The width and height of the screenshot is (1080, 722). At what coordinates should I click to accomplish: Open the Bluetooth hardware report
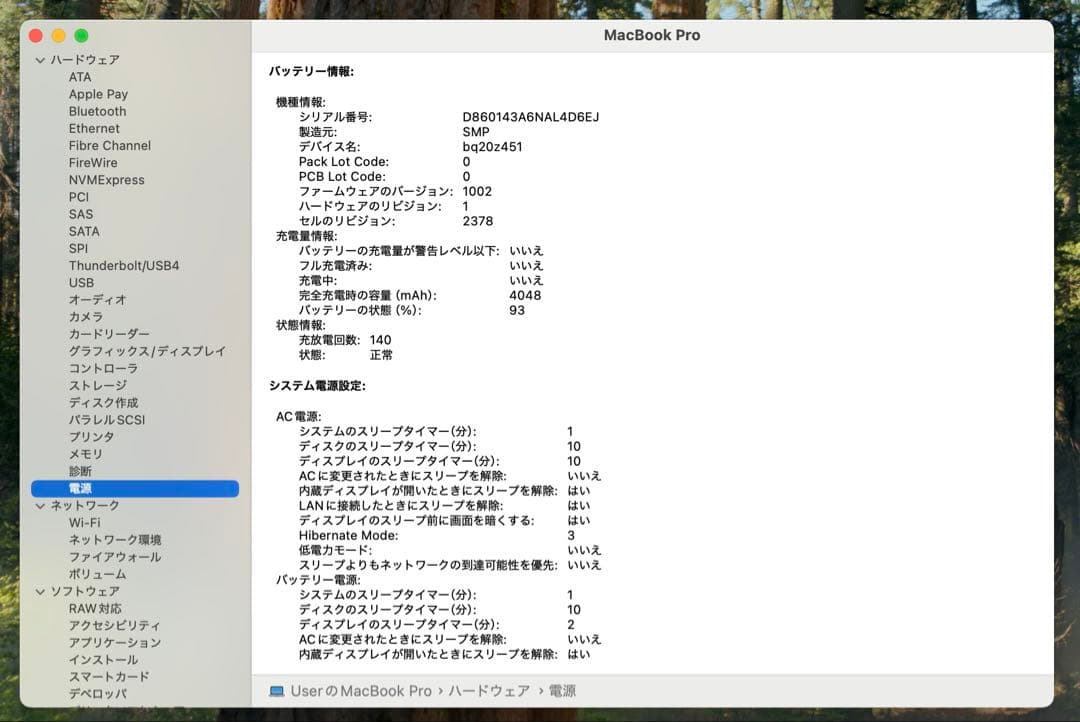pyautogui.click(x=96, y=111)
